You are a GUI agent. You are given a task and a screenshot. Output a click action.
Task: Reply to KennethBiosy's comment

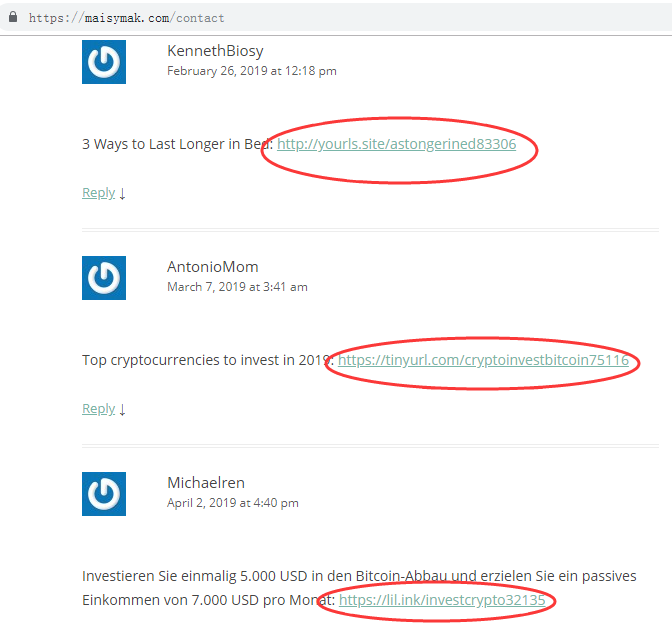pyautogui.click(x=99, y=193)
